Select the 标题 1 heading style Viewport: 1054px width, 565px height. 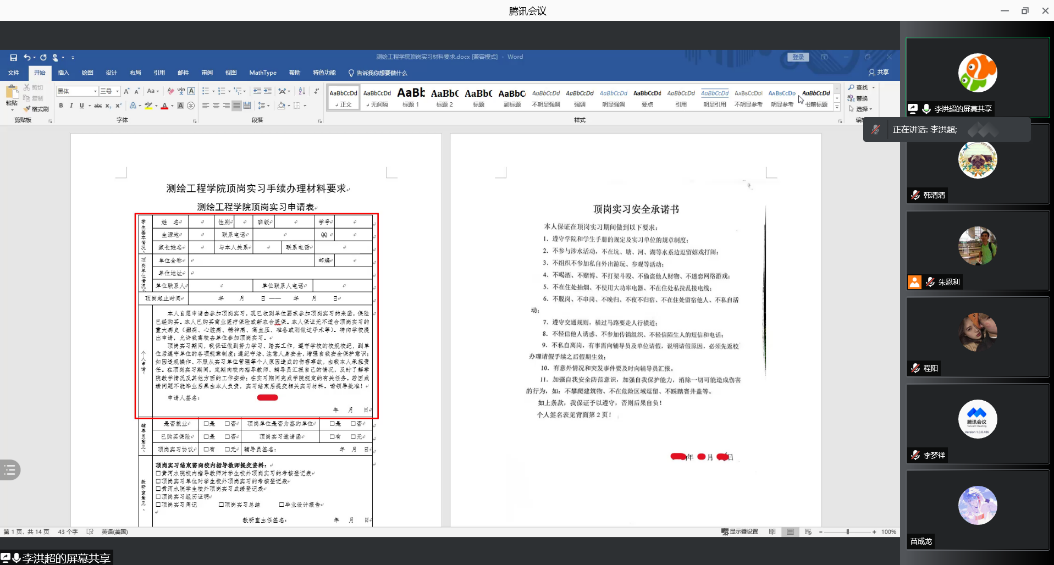coord(409,97)
